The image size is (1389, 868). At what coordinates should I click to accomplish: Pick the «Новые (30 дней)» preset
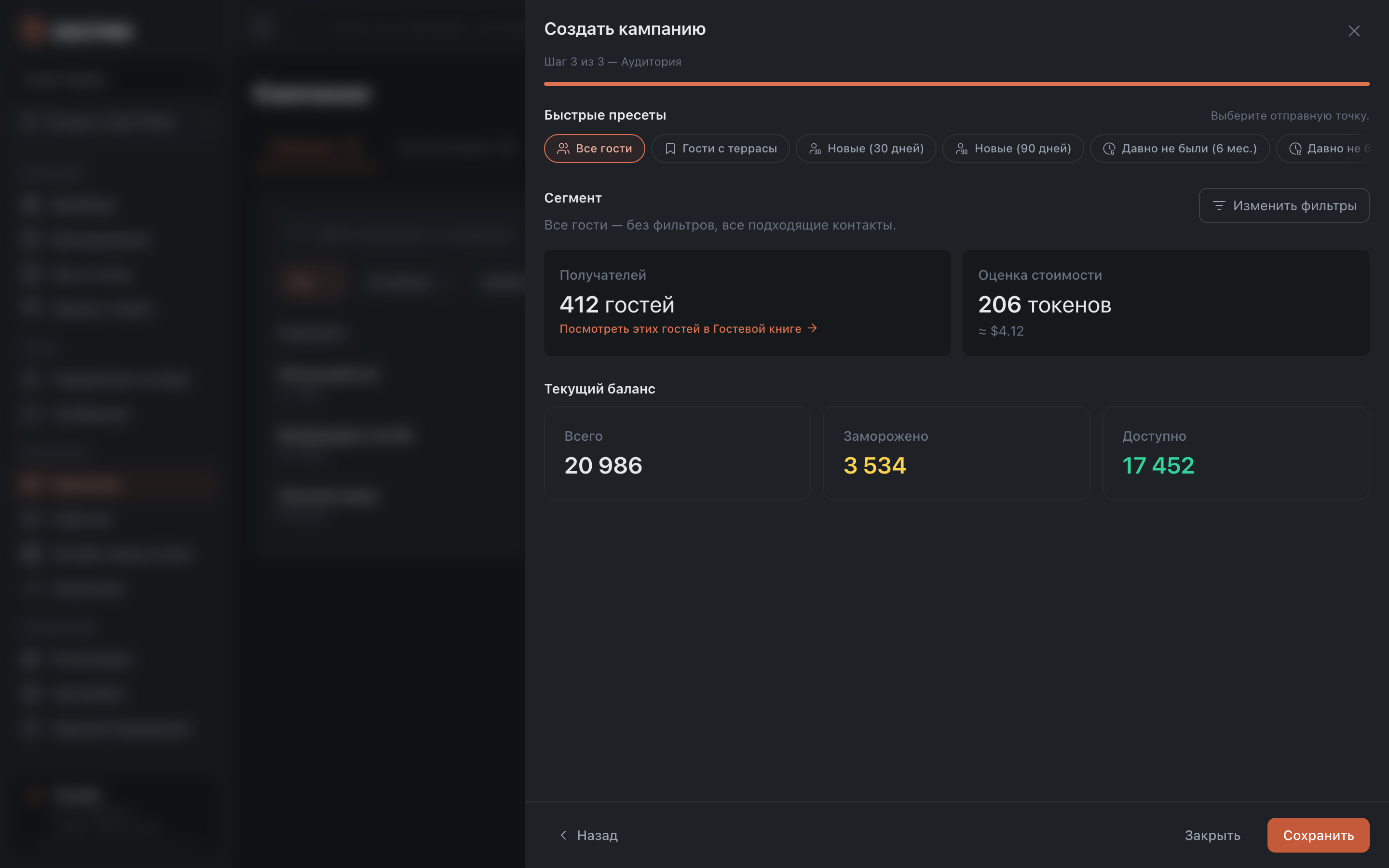(866, 149)
